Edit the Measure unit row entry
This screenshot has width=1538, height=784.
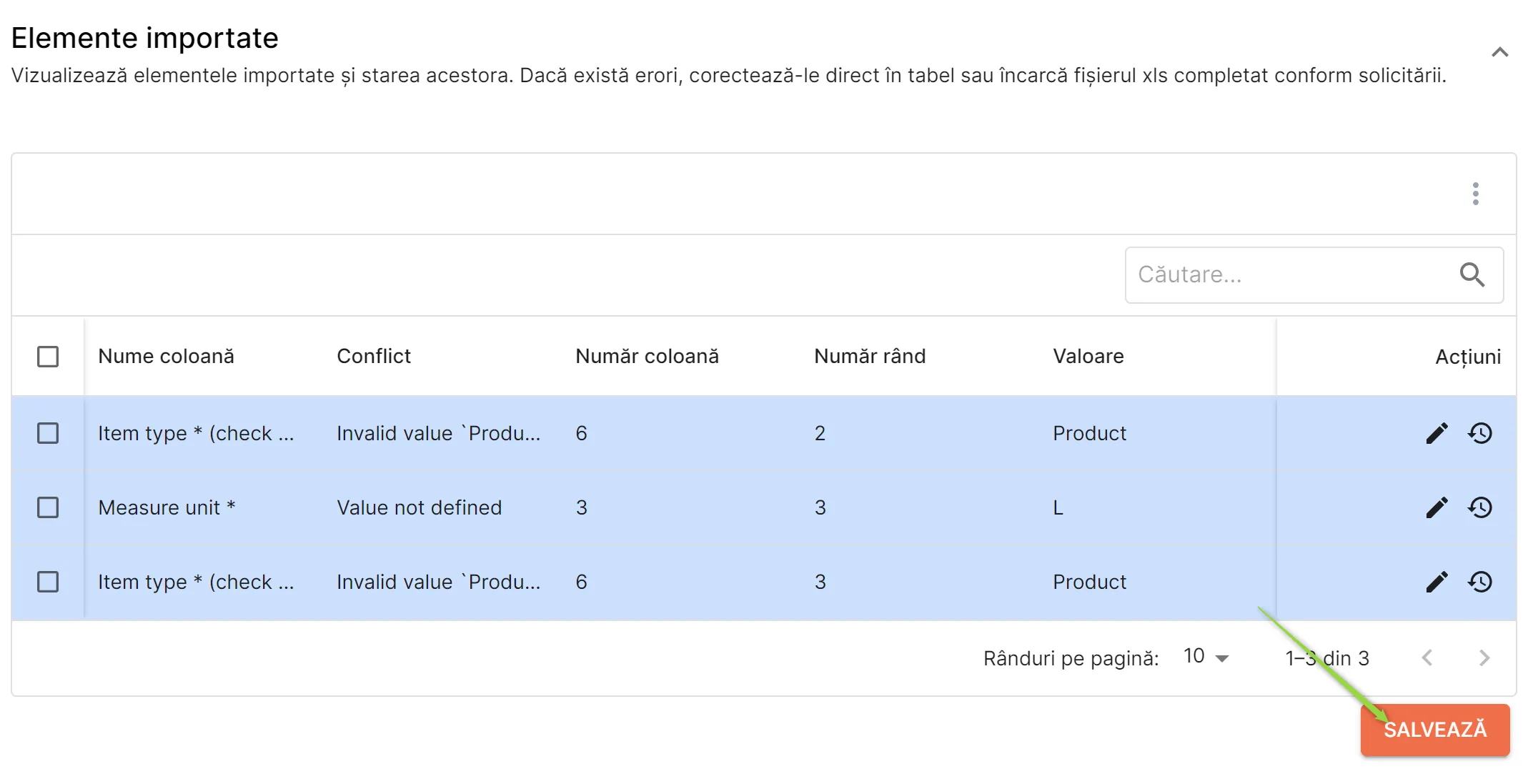1437,507
